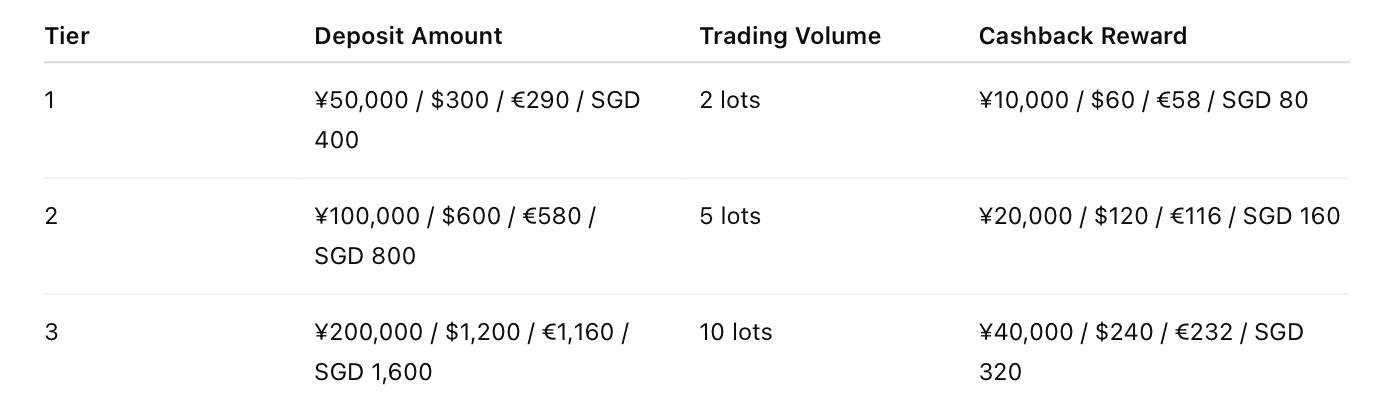Image resolution: width=1388 pixels, height=420 pixels.
Task: Click the ¥200,000 deposit amount text
Action: (x=367, y=332)
